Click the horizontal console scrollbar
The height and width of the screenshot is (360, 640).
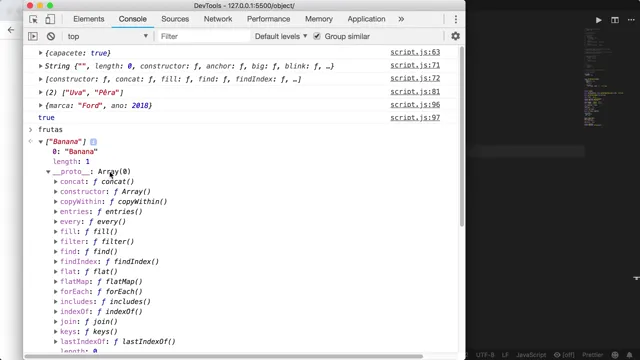click(224, 356)
